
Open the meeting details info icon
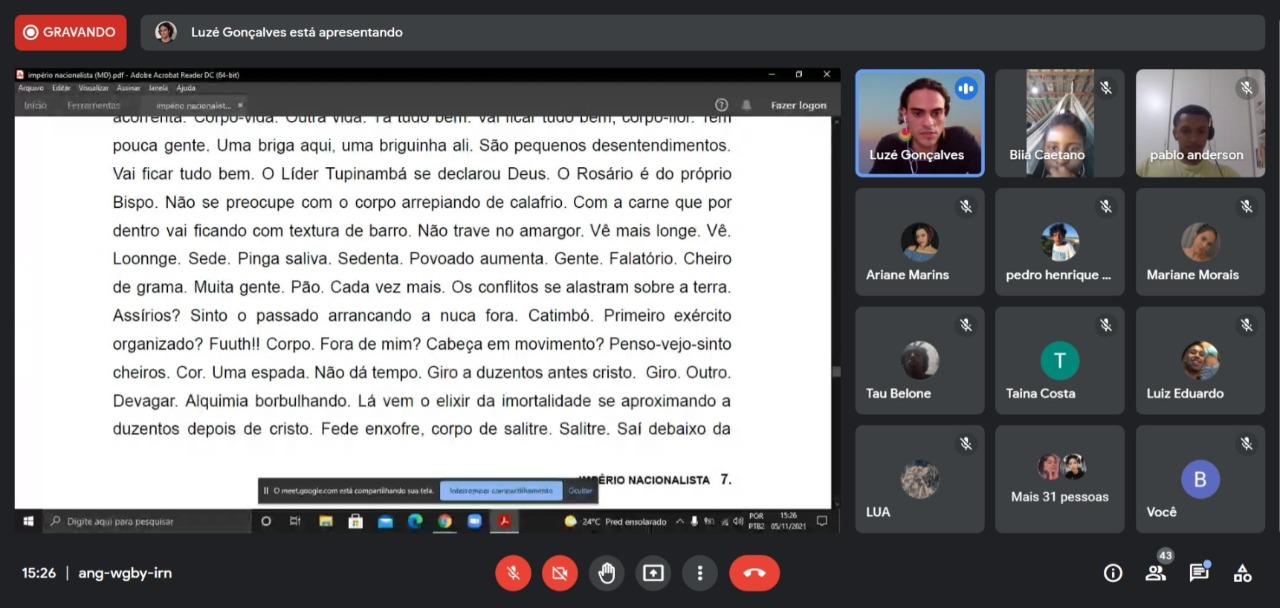1112,573
